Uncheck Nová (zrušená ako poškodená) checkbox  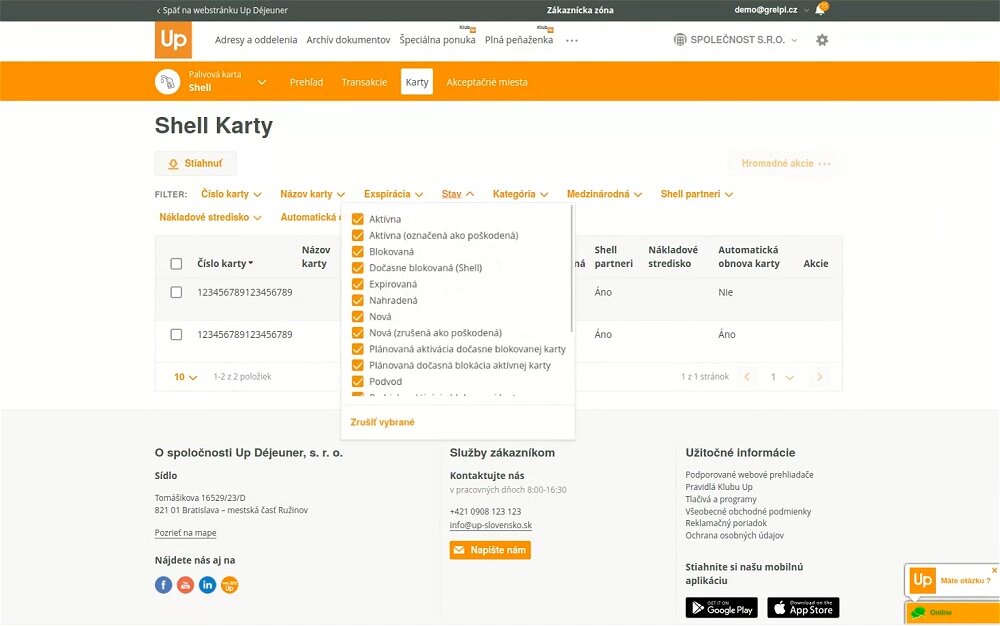coord(358,333)
